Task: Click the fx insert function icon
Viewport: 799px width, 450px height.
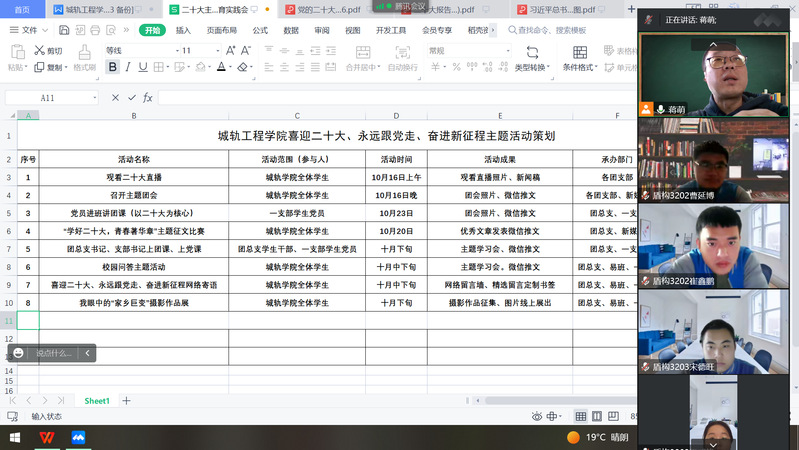Action: (147, 98)
